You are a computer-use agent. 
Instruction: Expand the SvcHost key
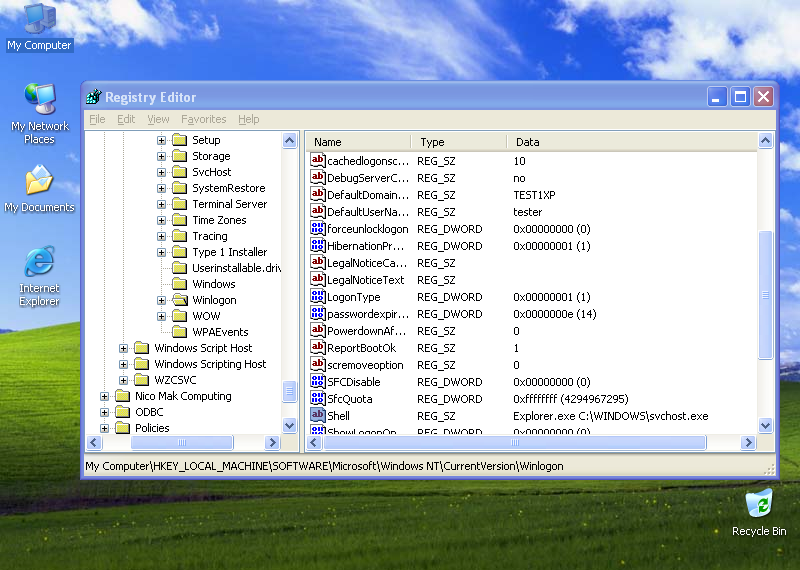pyautogui.click(x=161, y=172)
